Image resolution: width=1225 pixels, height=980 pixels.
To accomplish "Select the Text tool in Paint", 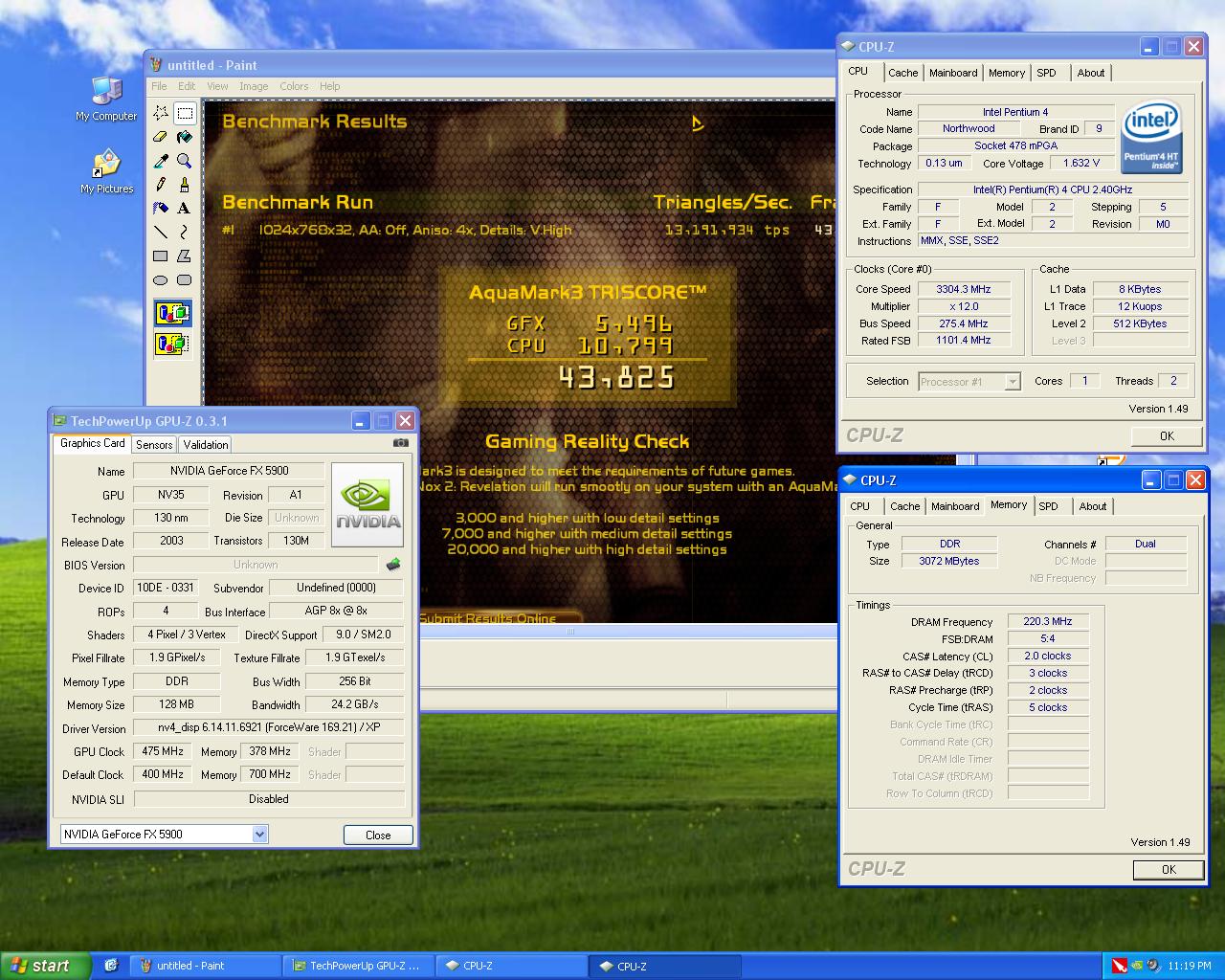I will point(185,209).
